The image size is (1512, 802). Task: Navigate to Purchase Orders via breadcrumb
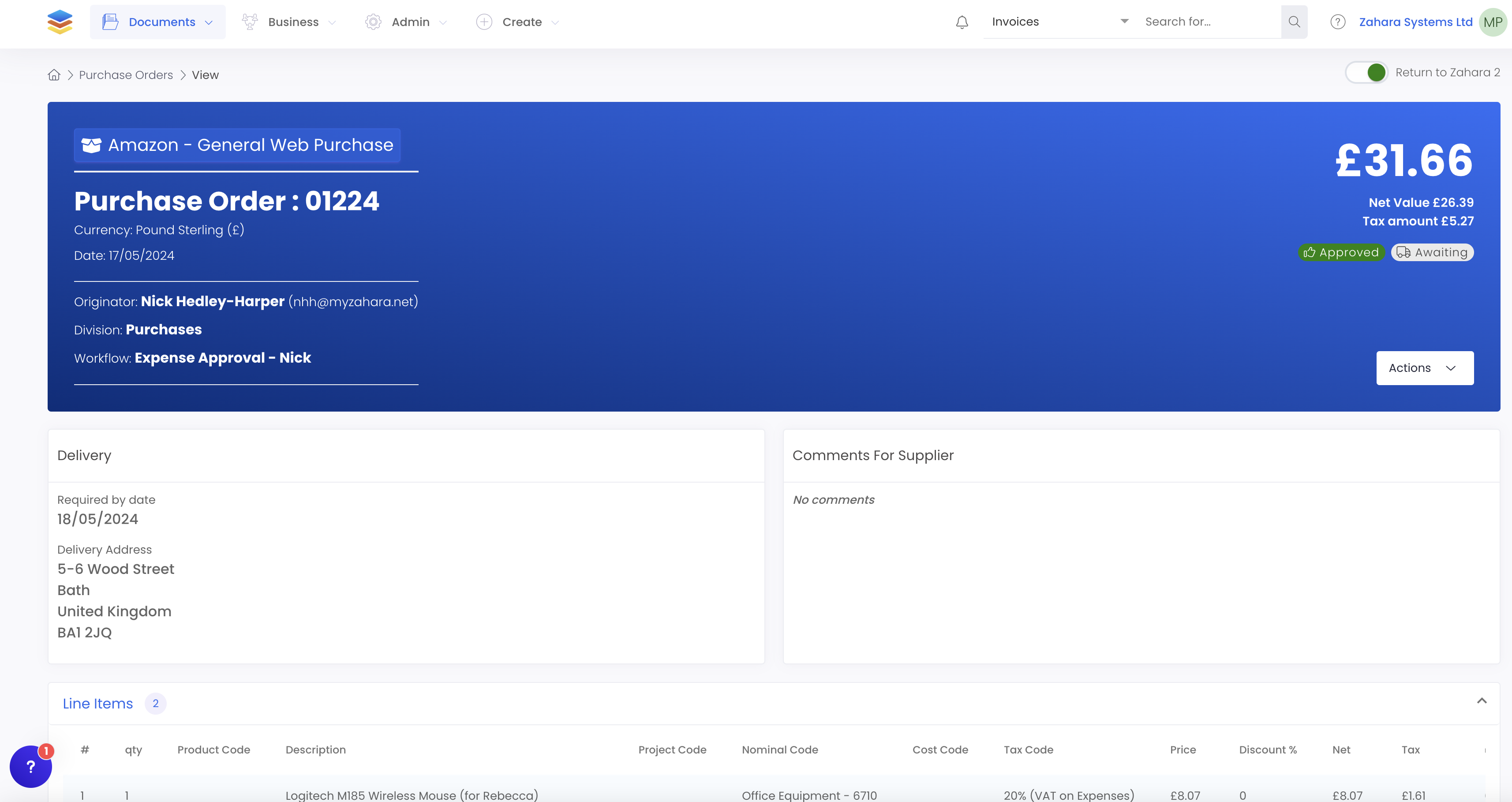[125, 75]
